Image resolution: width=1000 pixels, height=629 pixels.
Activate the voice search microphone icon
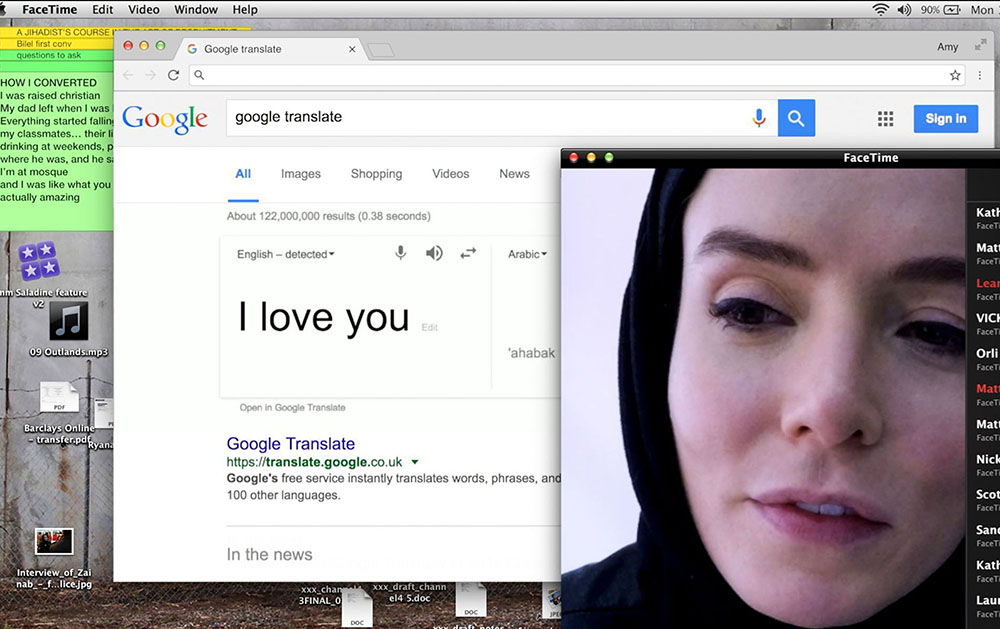758,118
